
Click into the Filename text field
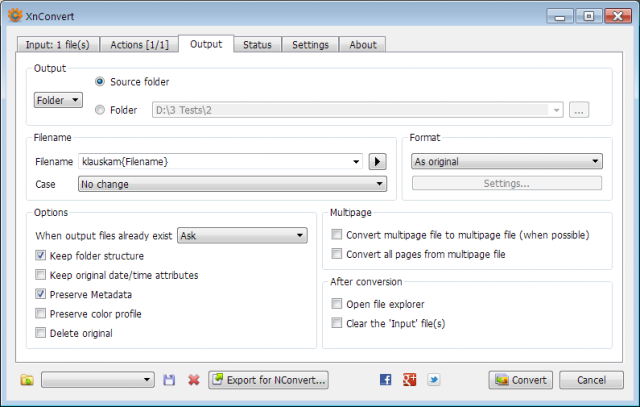tap(220, 162)
